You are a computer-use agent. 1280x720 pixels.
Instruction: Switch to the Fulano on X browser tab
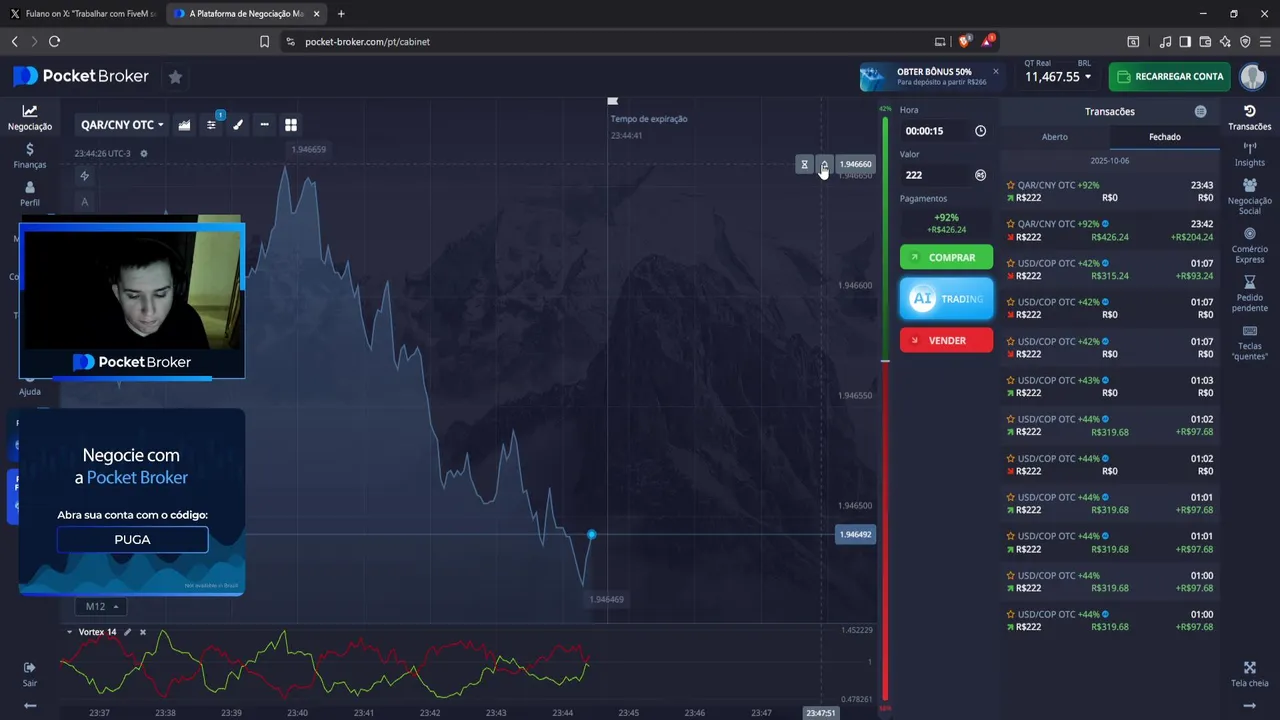(82, 14)
